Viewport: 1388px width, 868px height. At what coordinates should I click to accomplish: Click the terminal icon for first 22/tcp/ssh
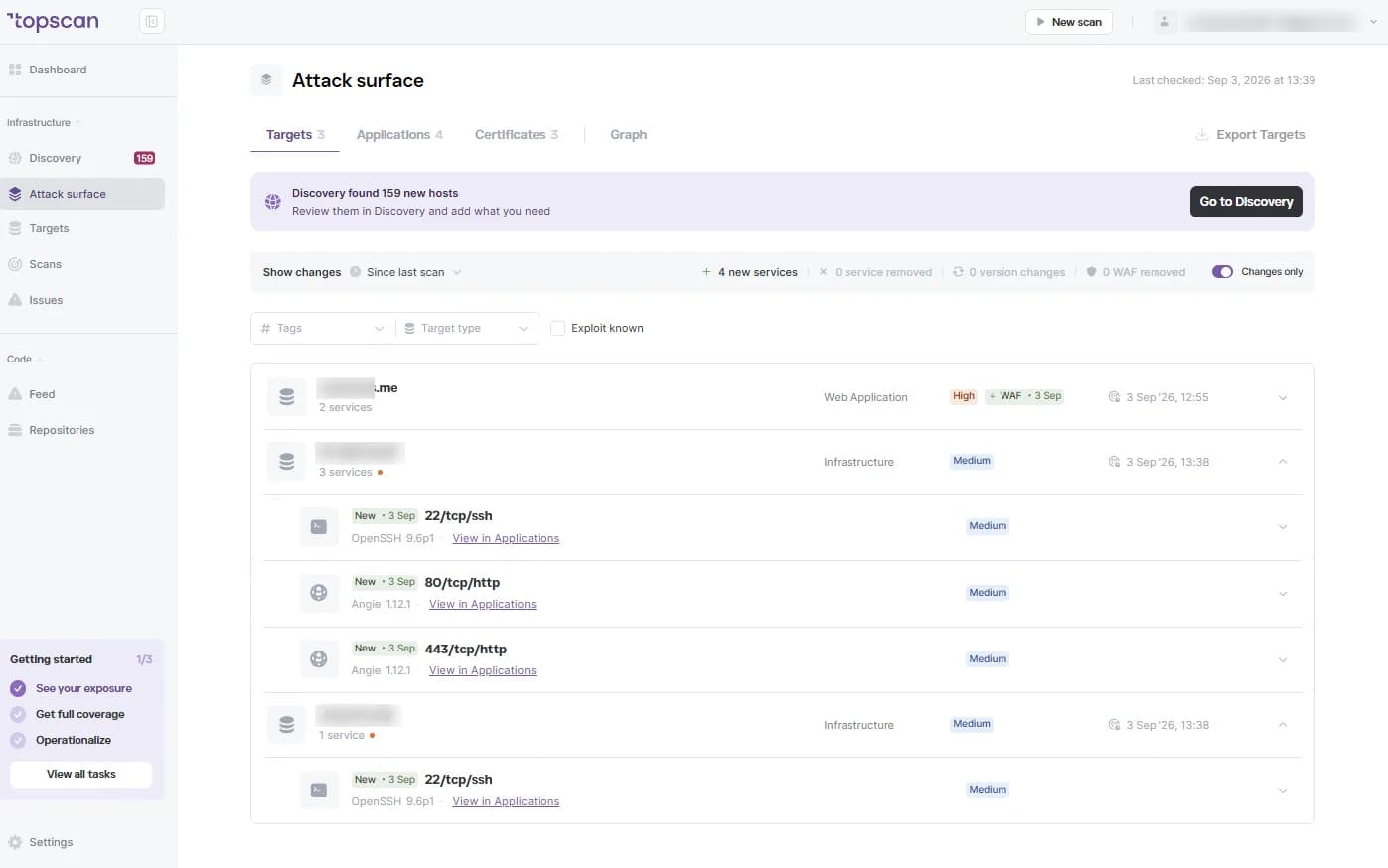(x=319, y=527)
